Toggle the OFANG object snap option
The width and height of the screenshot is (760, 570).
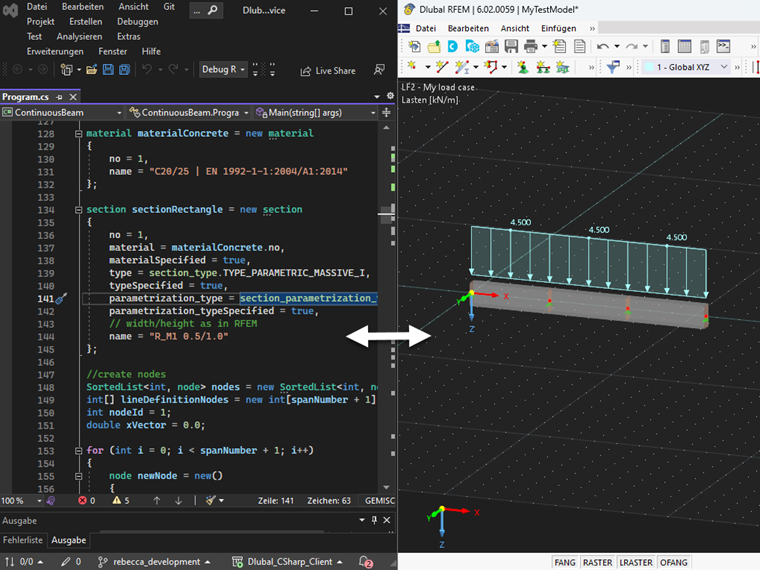point(673,563)
